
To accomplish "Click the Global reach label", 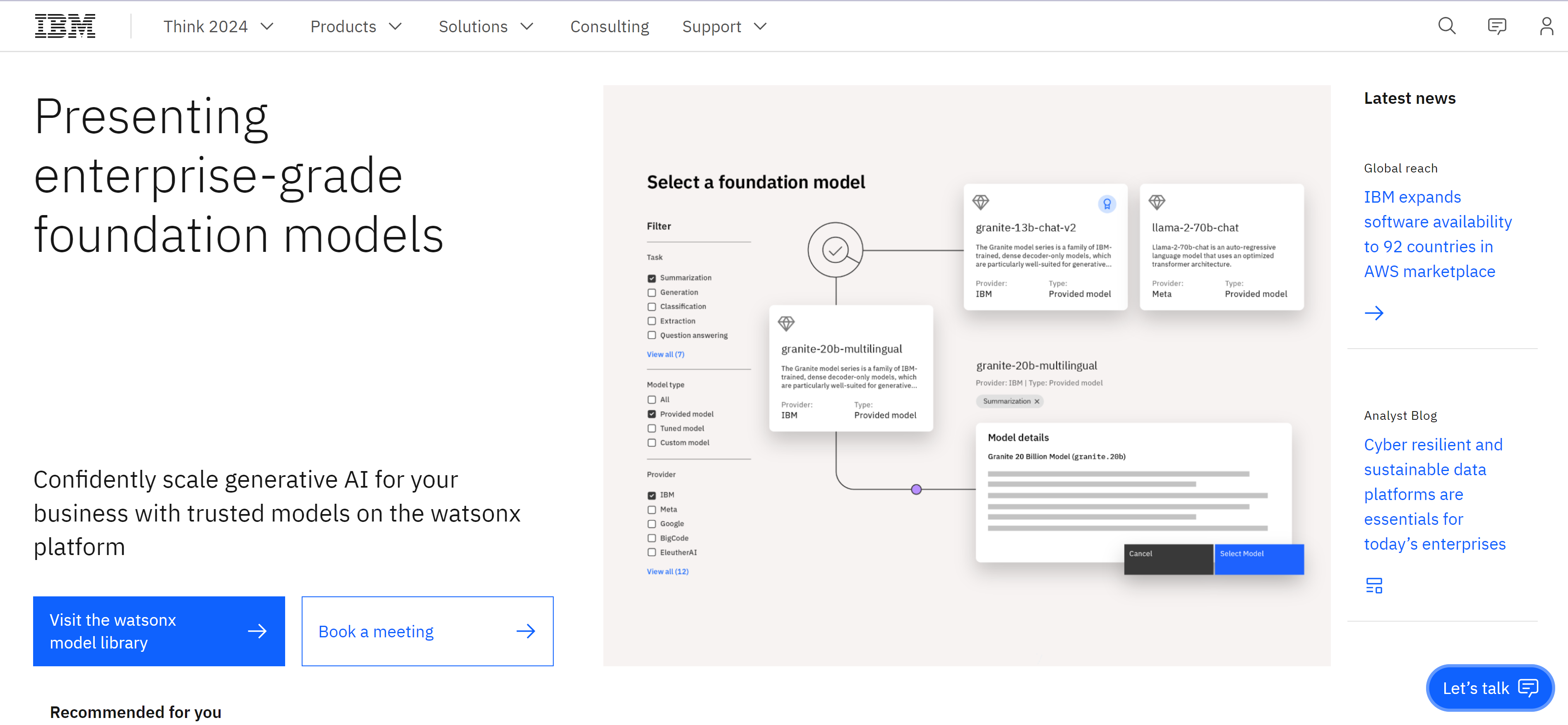I will point(1400,168).
